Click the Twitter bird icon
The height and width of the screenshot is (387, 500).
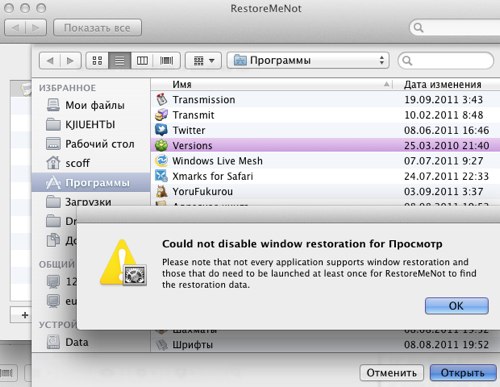pyautogui.click(x=162, y=130)
